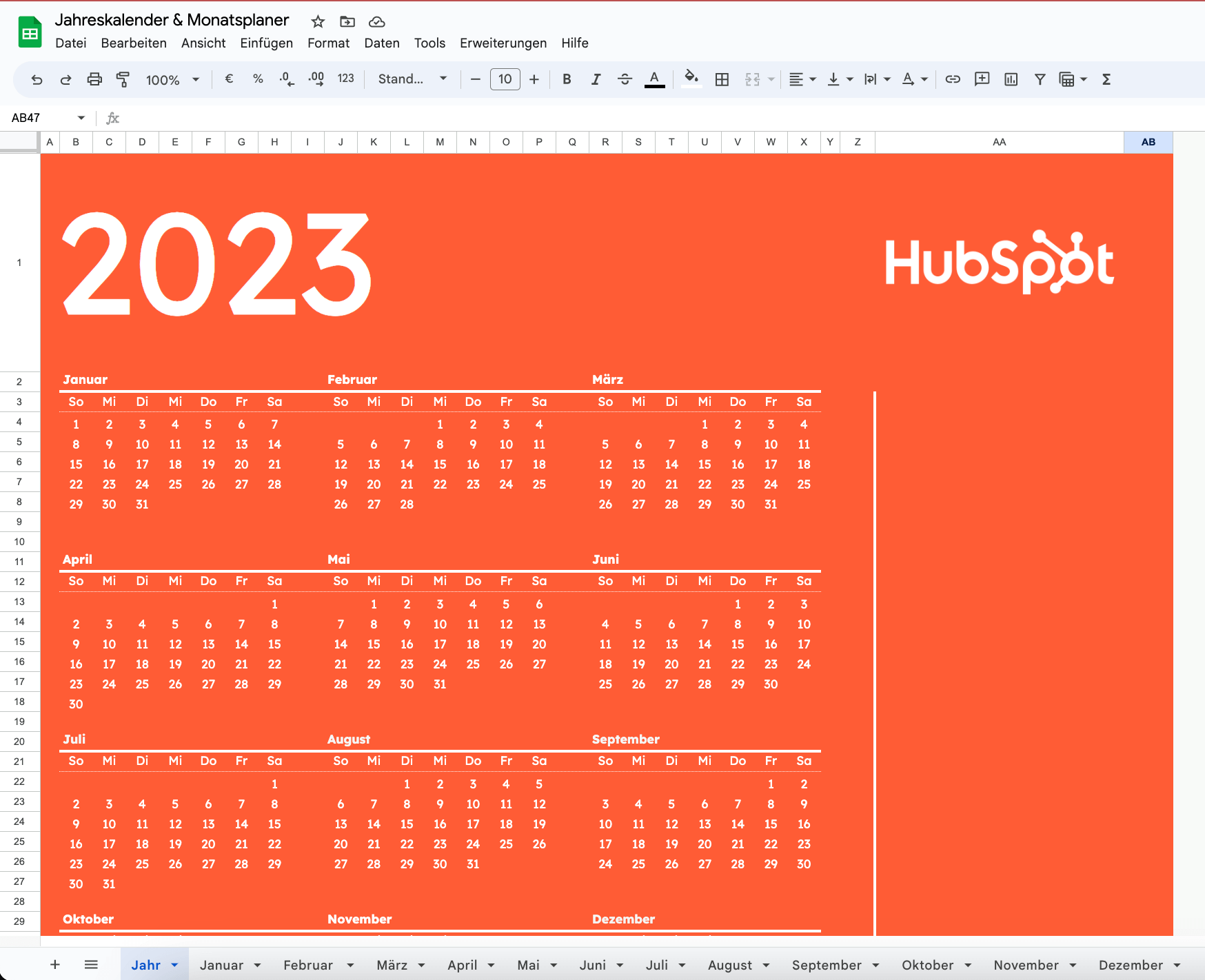Open the Bearbeiten menu

click(134, 43)
